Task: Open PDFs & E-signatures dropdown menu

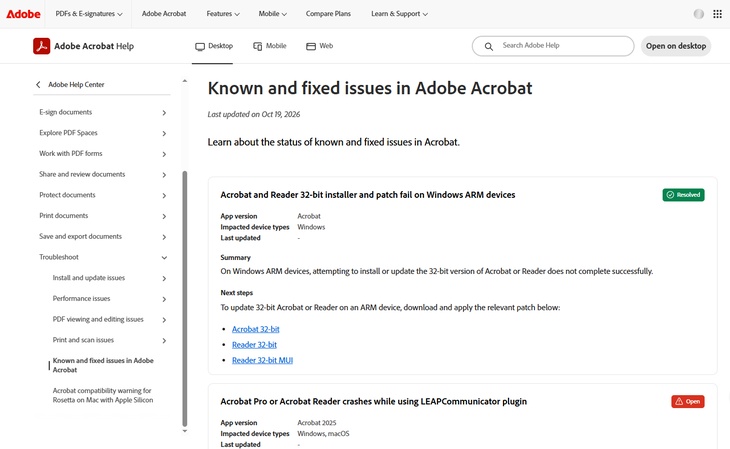Action: [x=89, y=14]
